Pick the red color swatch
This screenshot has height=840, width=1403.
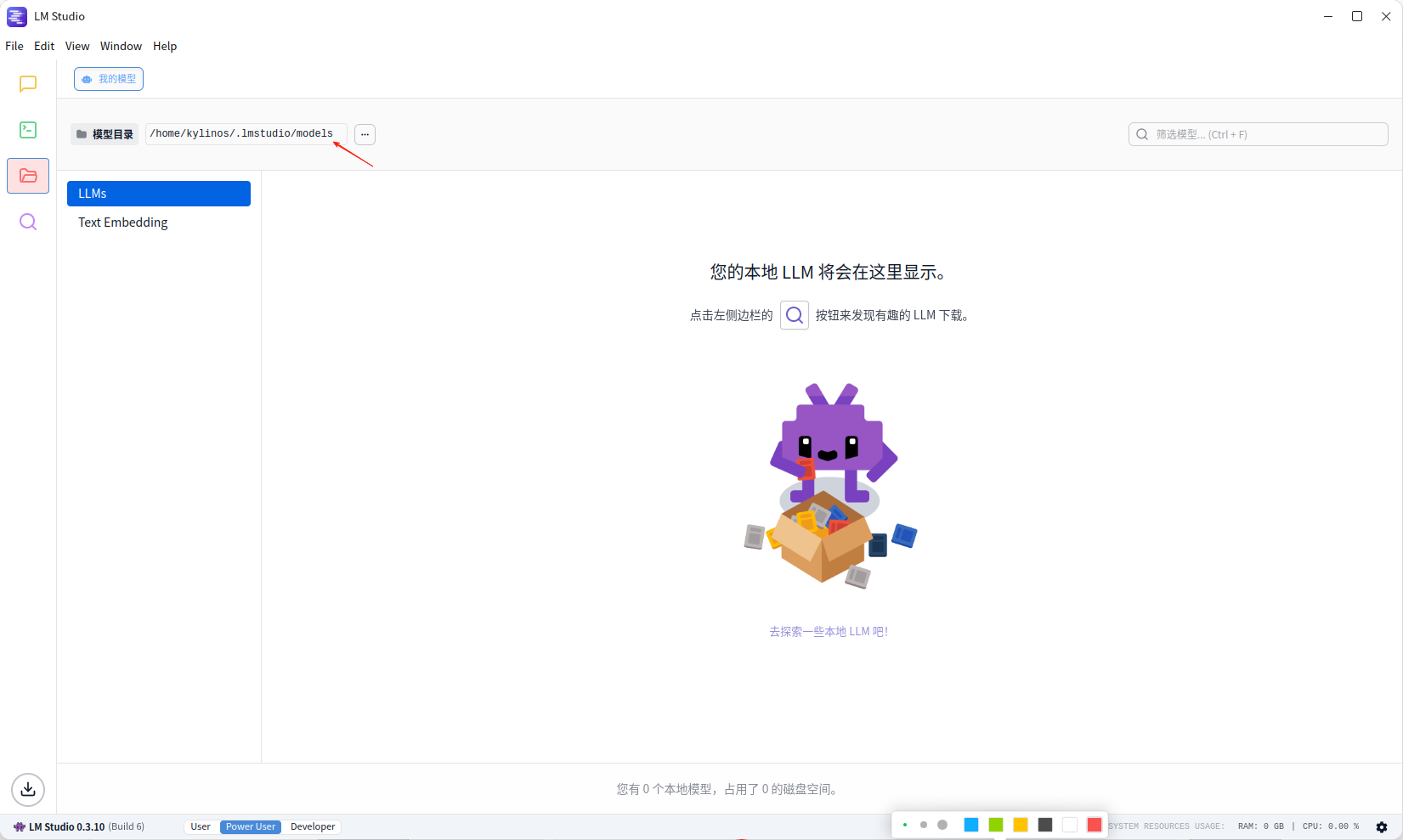pos(1094,825)
